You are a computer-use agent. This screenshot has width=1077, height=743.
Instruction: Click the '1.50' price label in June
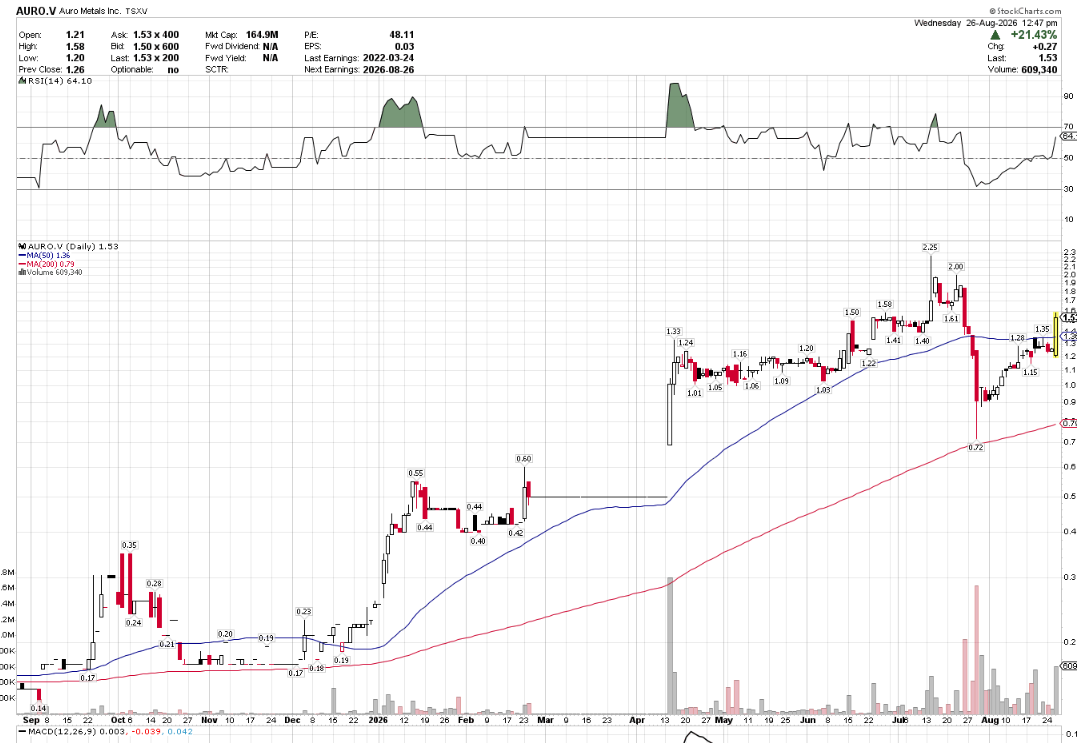(x=852, y=312)
